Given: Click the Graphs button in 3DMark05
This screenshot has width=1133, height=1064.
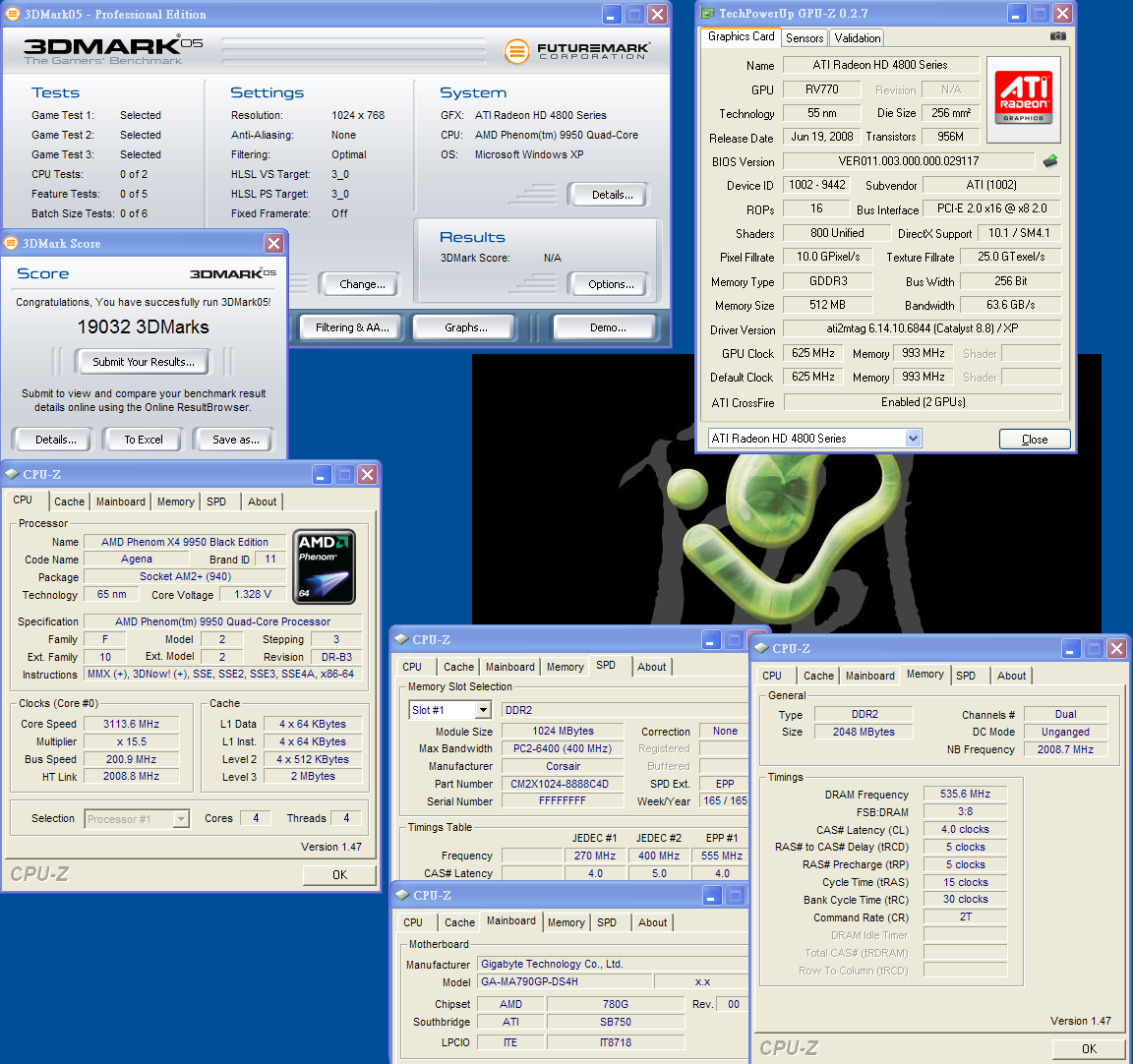Looking at the screenshot, I should 465,327.
